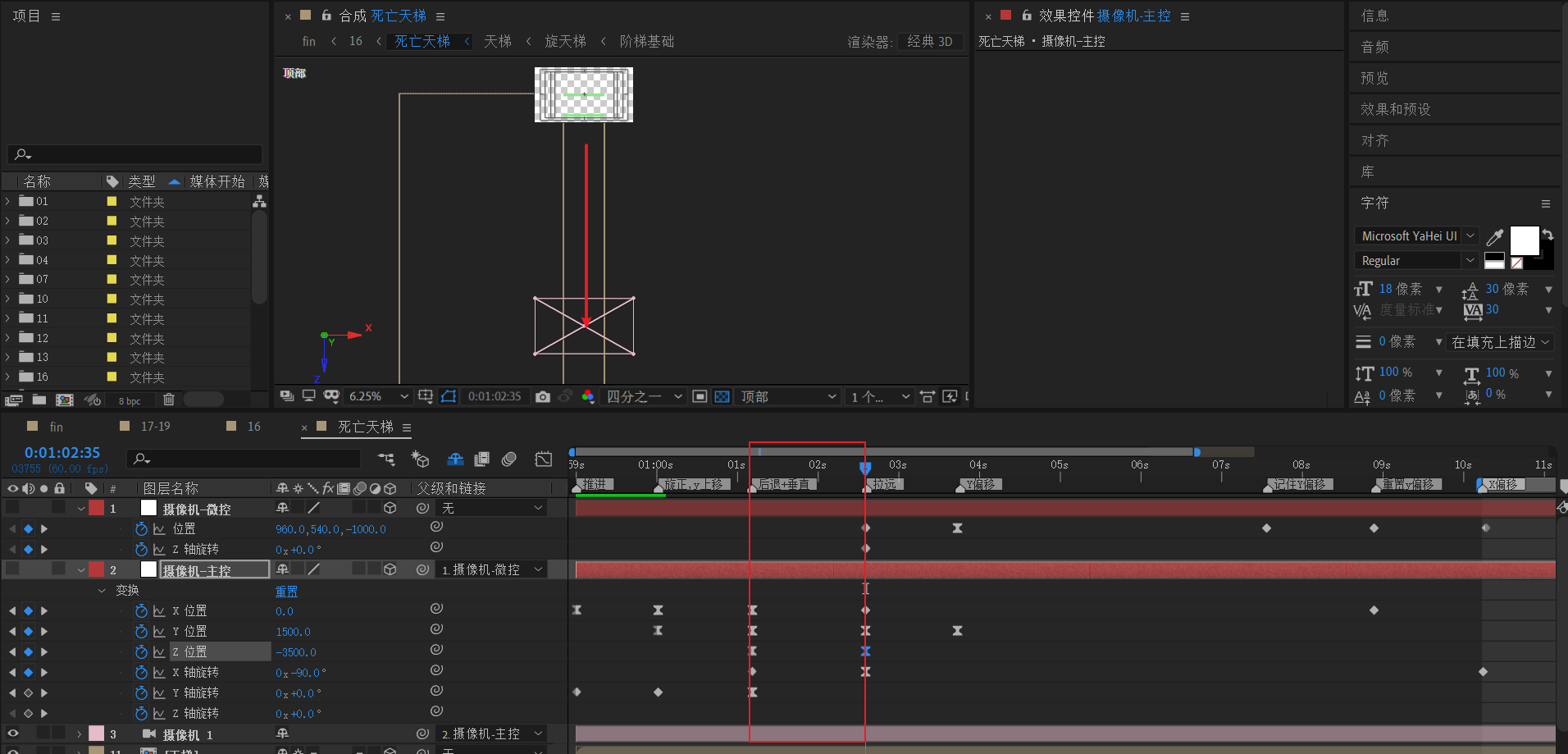Take a snapshot with the camera icon
This screenshot has width=1568, height=754.
(542, 396)
